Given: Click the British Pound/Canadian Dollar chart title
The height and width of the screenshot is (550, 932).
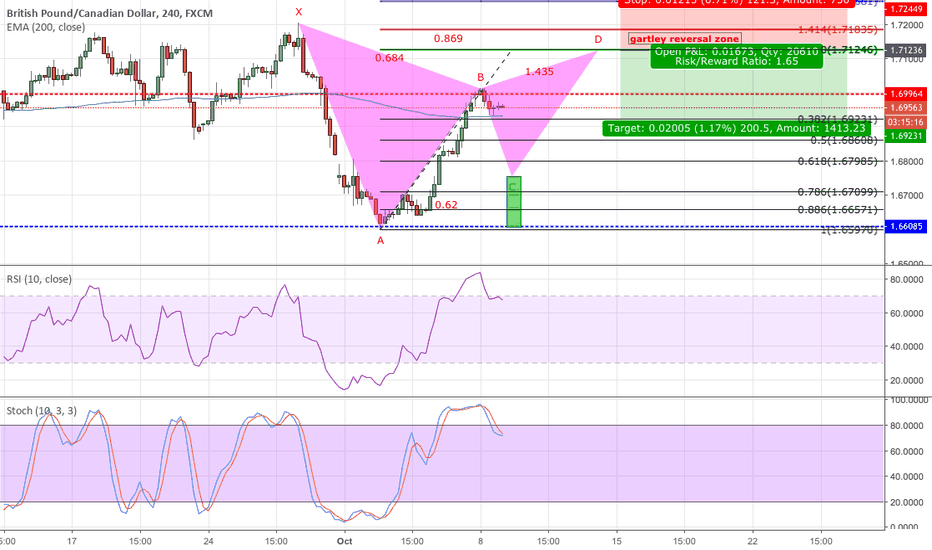Looking at the screenshot, I should [x=109, y=13].
